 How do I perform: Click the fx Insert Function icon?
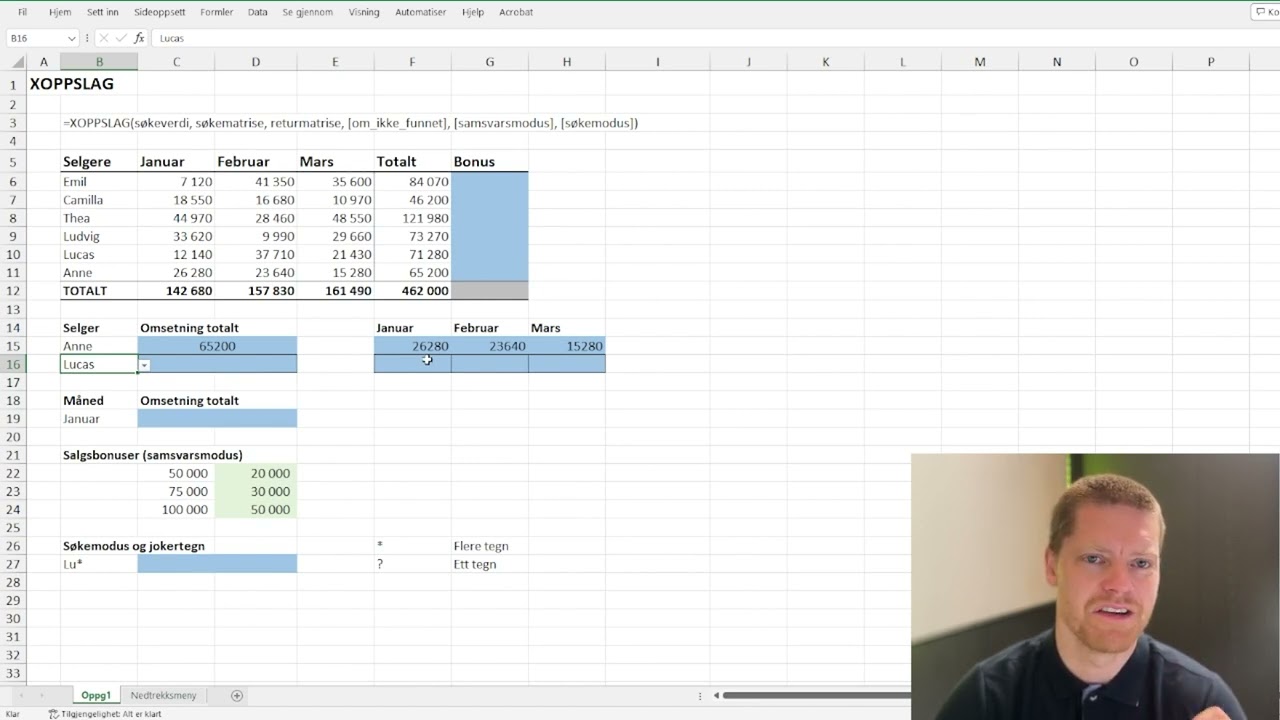pyautogui.click(x=139, y=38)
